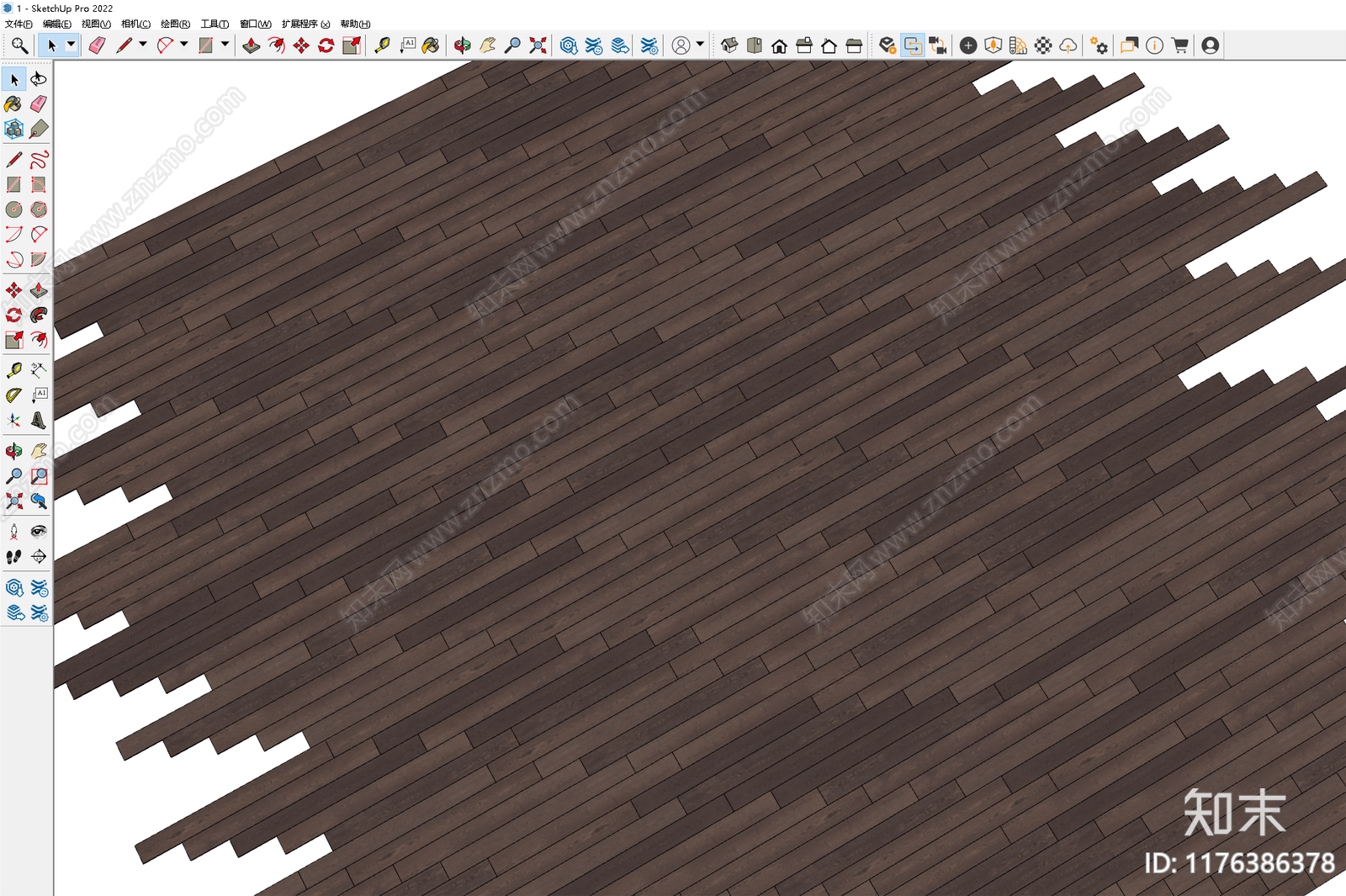Select the Freehand drawing tool
Viewport: 1346px width, 896px height.
(39, 160)
